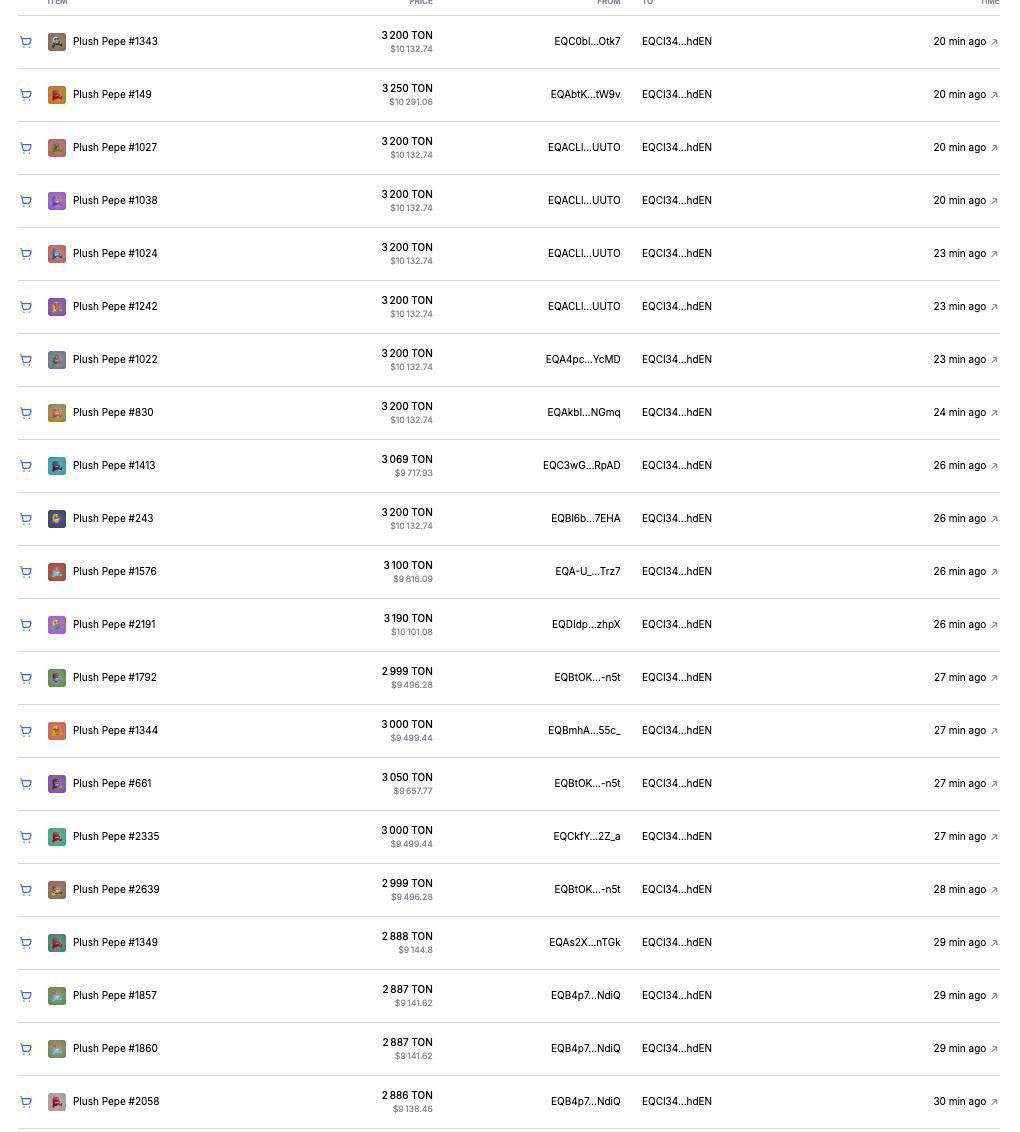Viewport: 1020px width, 1132px height.
Task: Click the cart icon beside Plush Pepe #661
Action: click(26, 784)
